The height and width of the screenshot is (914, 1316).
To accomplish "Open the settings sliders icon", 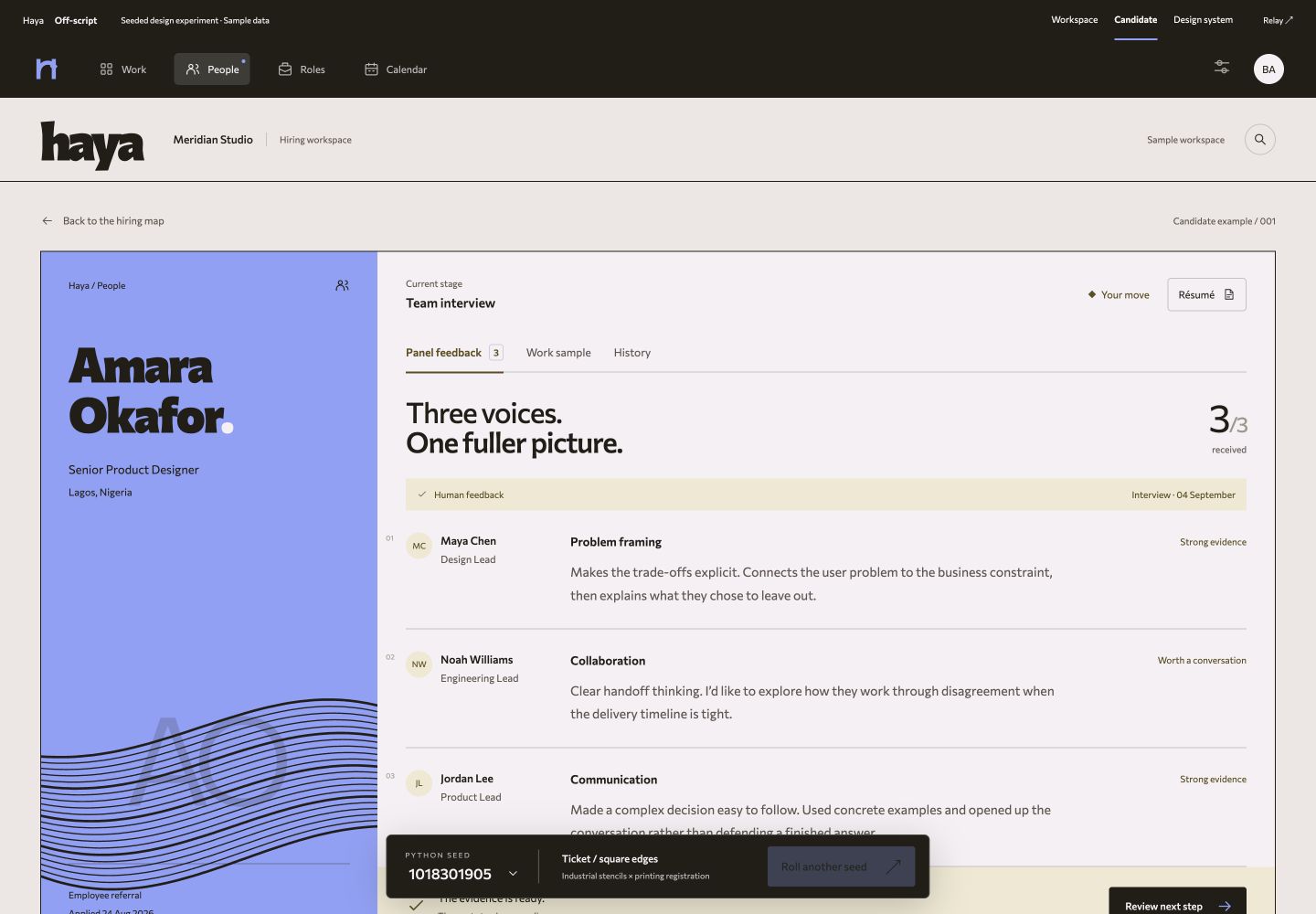I will point(1222,67).
